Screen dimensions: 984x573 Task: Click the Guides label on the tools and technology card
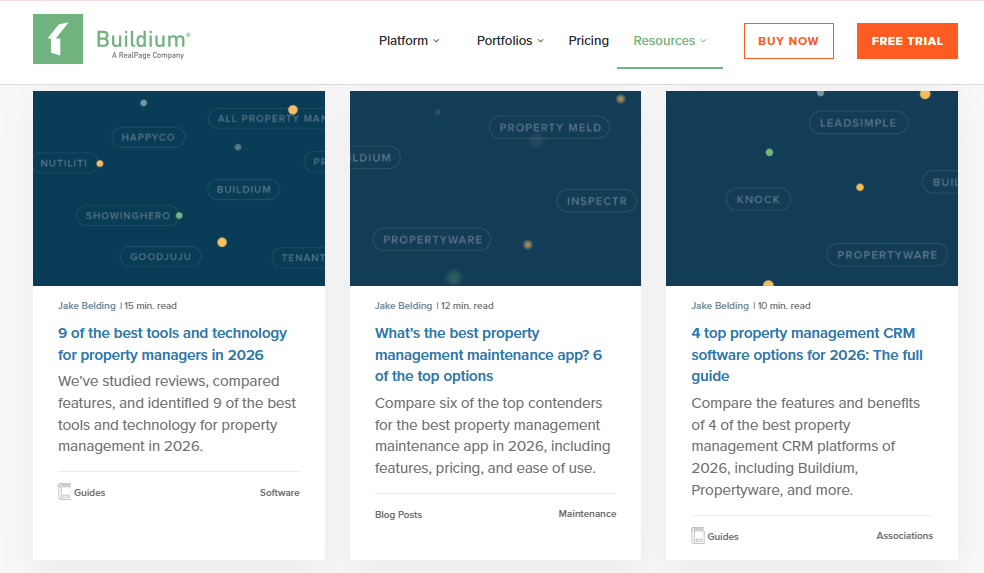(90, 493)
